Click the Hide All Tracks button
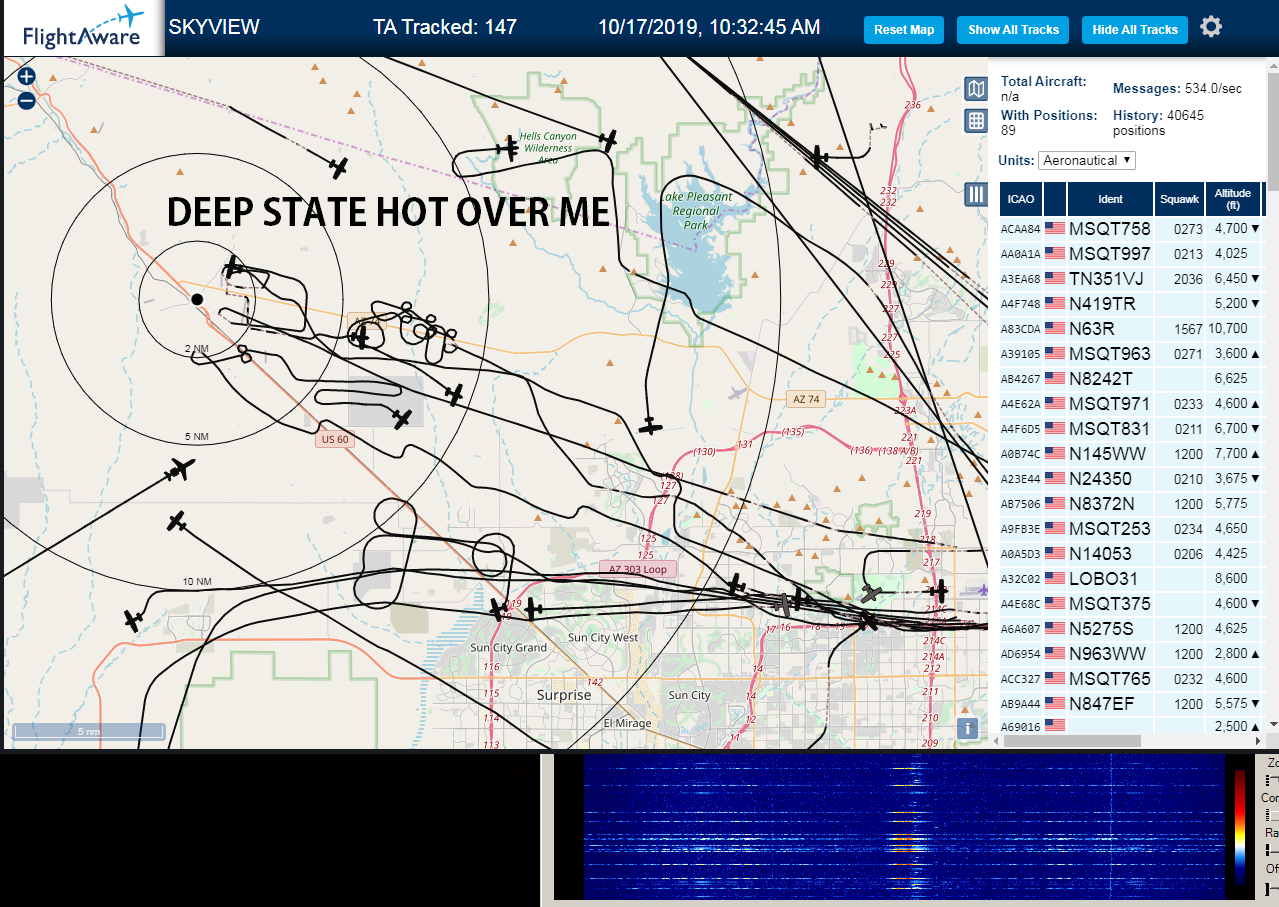The image size is (1279, 907). point(1135,29)
